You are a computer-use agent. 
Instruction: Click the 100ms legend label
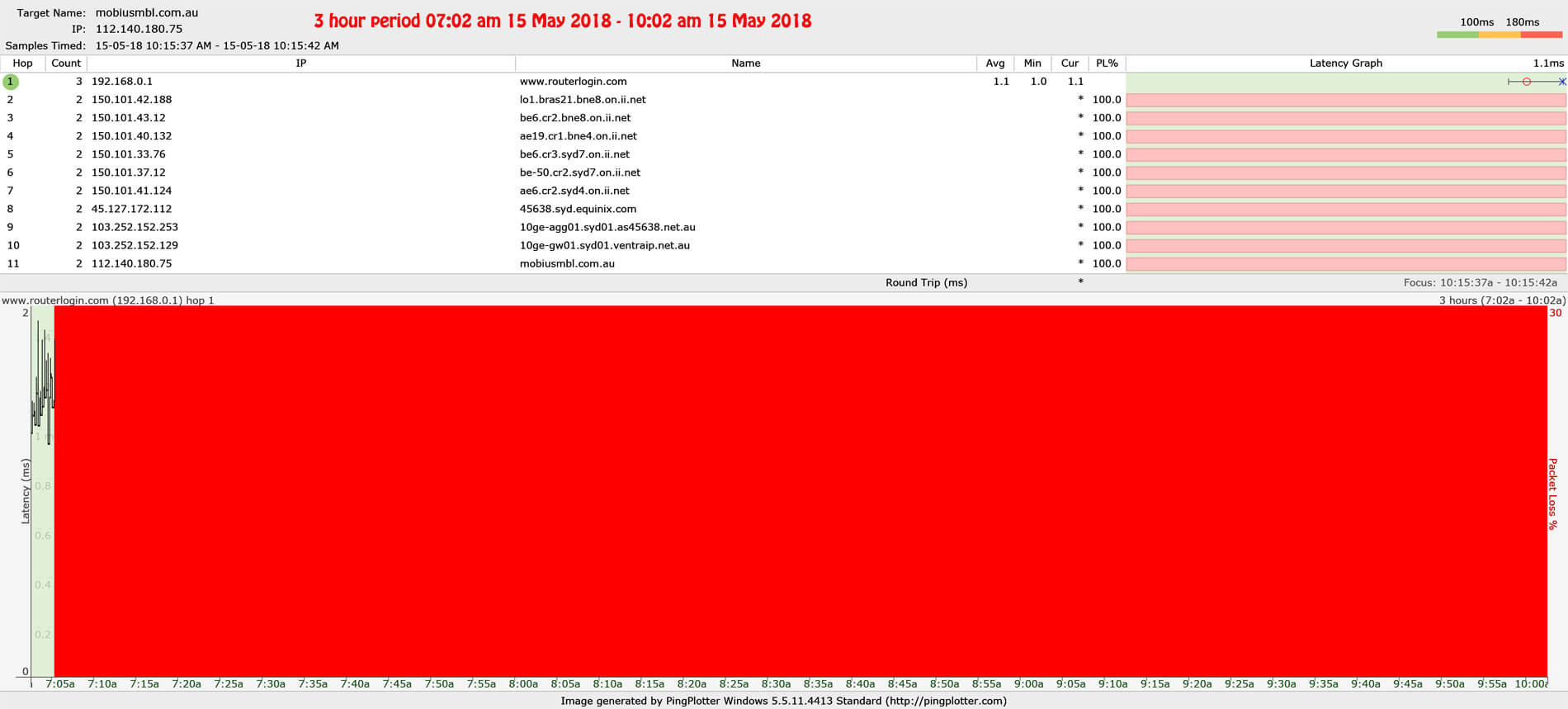click(x=1476, y=22)
